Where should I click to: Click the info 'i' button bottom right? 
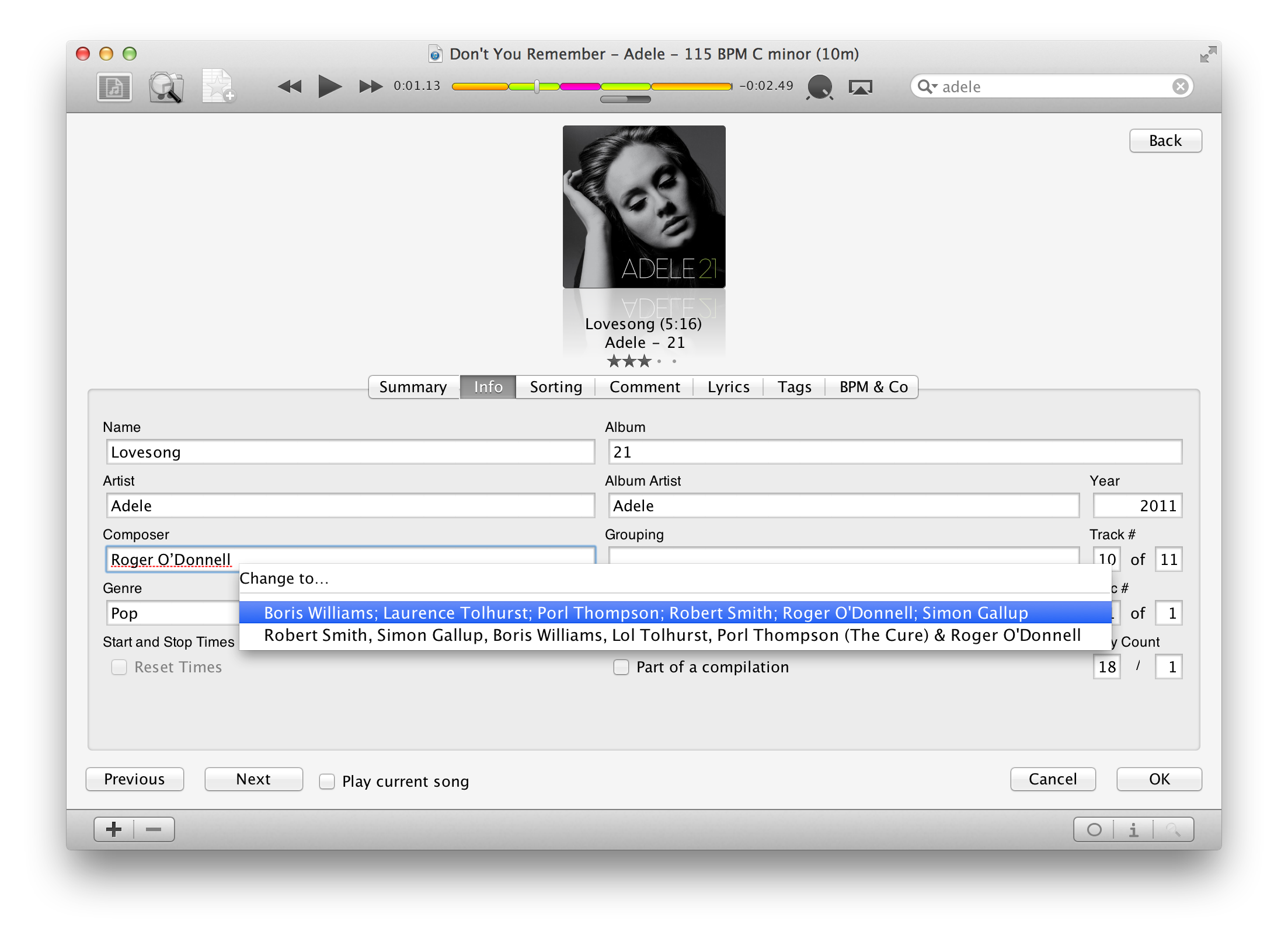1133,829
